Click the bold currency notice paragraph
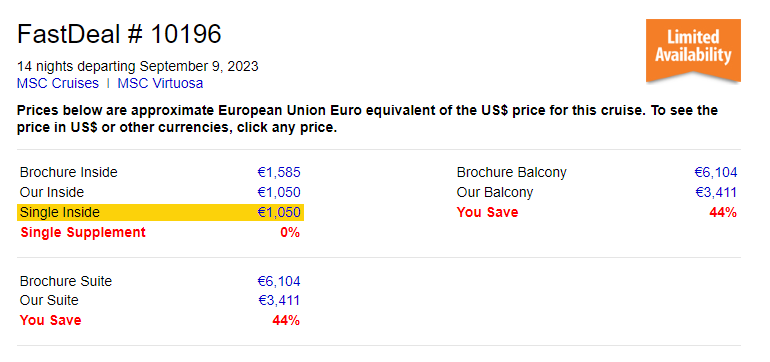This screenshot has width=770, height=362. pyautogui.click(x=367, y=119)
